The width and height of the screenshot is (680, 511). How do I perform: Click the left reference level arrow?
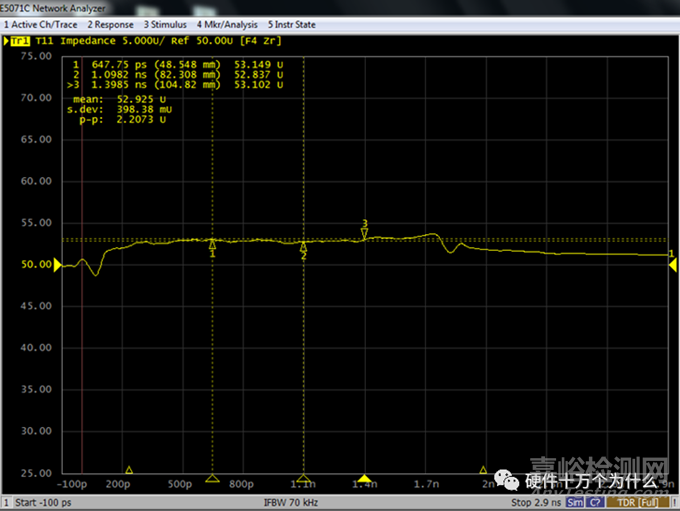[57, 264]
